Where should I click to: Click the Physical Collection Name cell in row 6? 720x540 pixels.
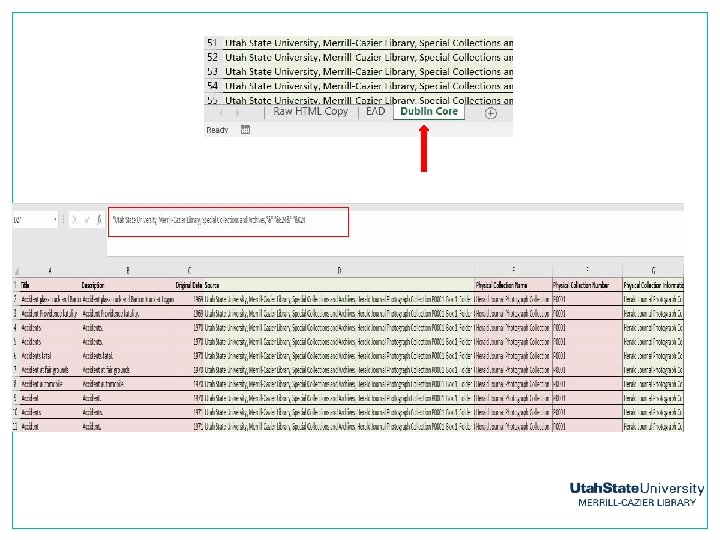tap(513, 356)
